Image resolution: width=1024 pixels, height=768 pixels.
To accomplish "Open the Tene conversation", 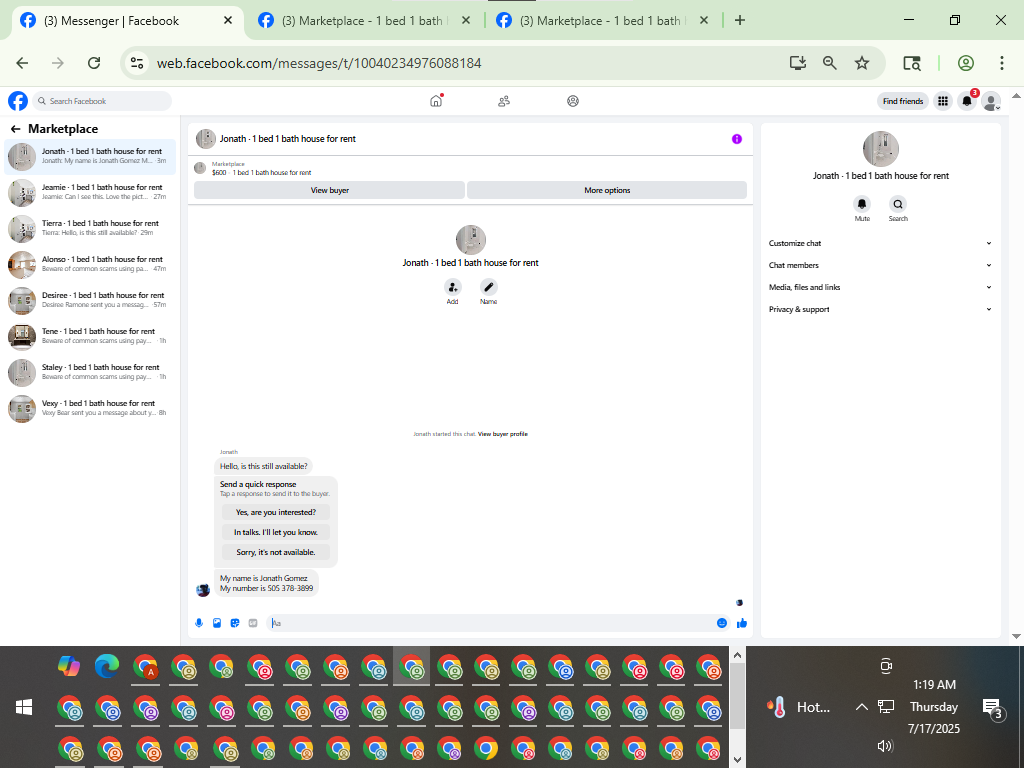I will click(x=90, y=336).
